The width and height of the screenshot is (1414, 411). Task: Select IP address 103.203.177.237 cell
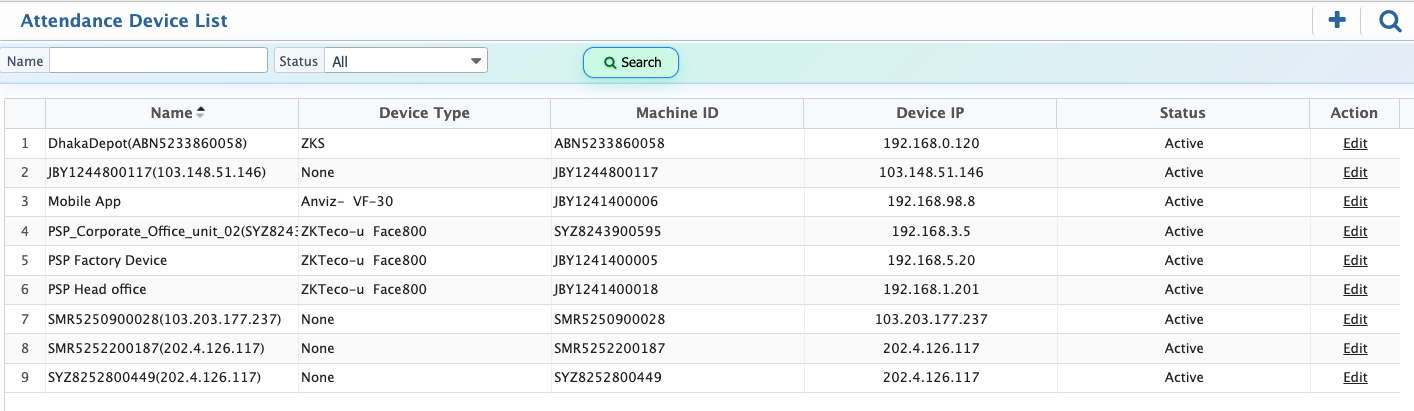[930, 319]
